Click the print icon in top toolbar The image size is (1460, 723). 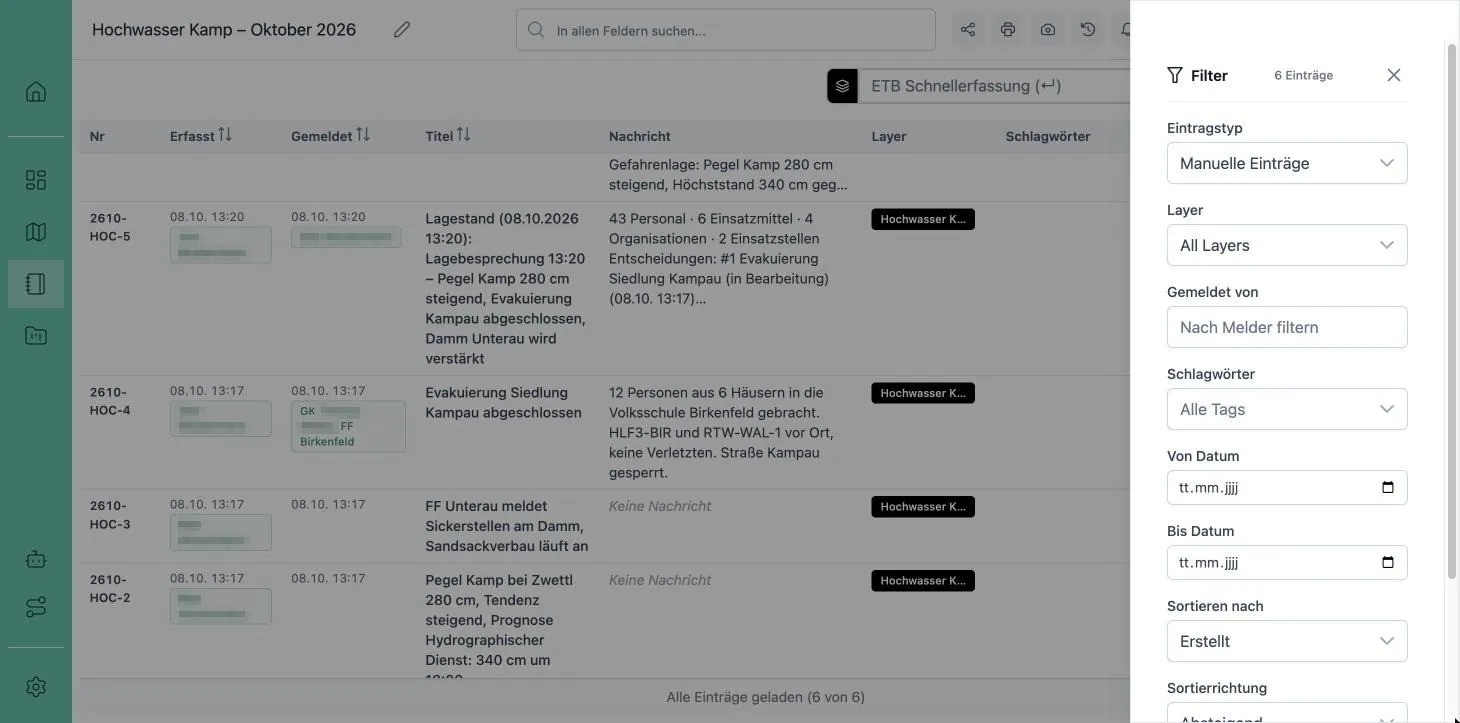[1008, 30]
